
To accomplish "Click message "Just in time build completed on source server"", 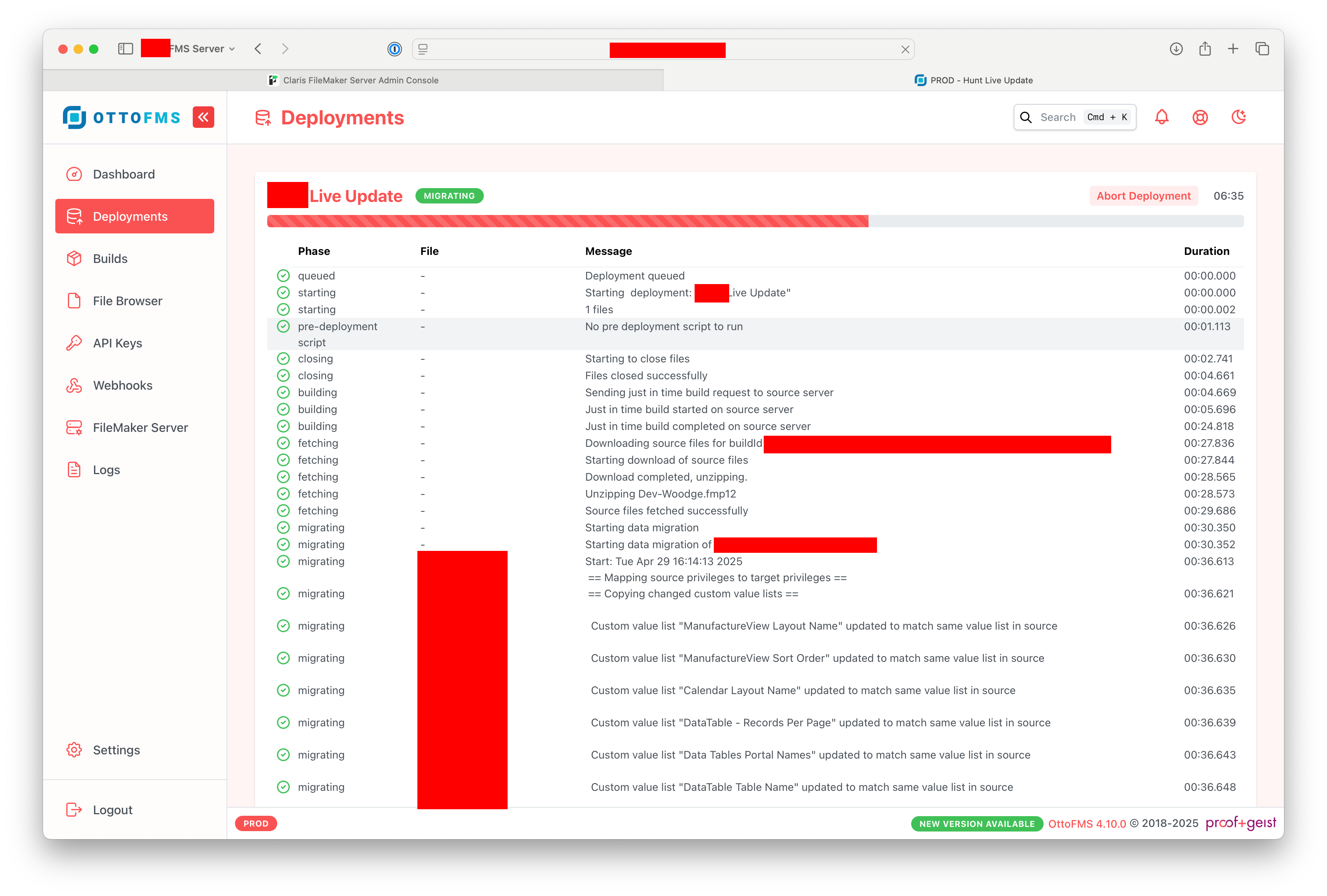I will pyautogui.click(x=698, y=427).
